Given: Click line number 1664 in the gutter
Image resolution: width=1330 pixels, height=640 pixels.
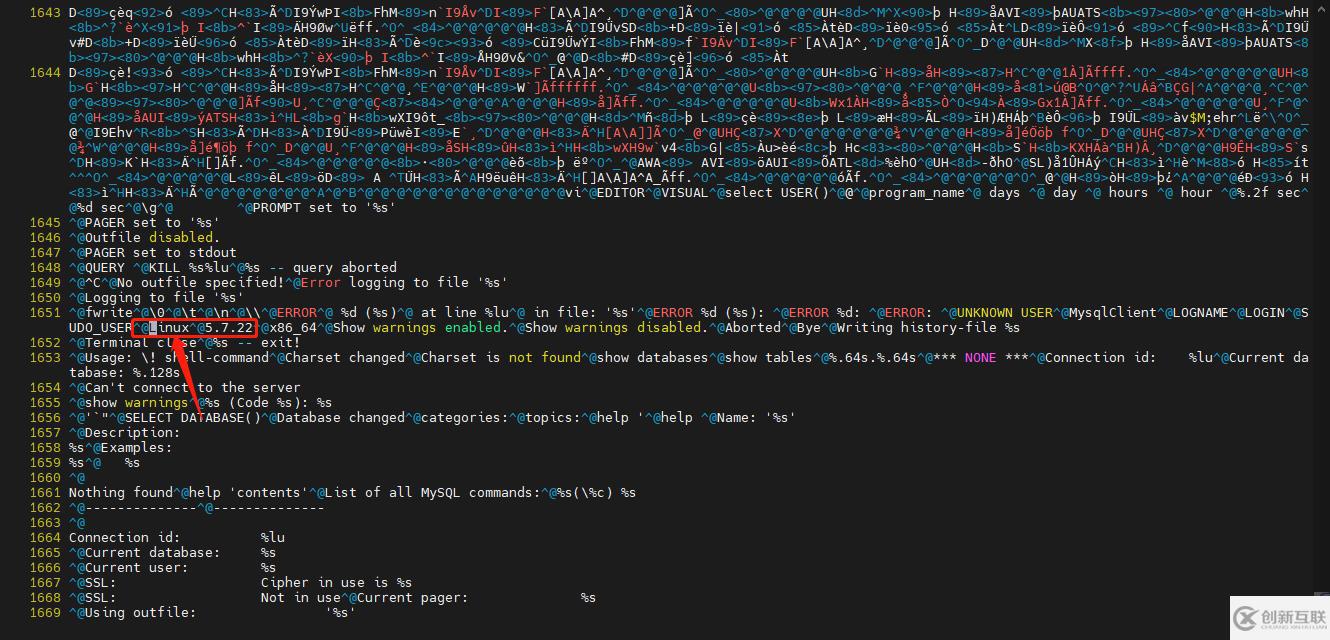Looking at the screenshot, I should click(44, 538).
